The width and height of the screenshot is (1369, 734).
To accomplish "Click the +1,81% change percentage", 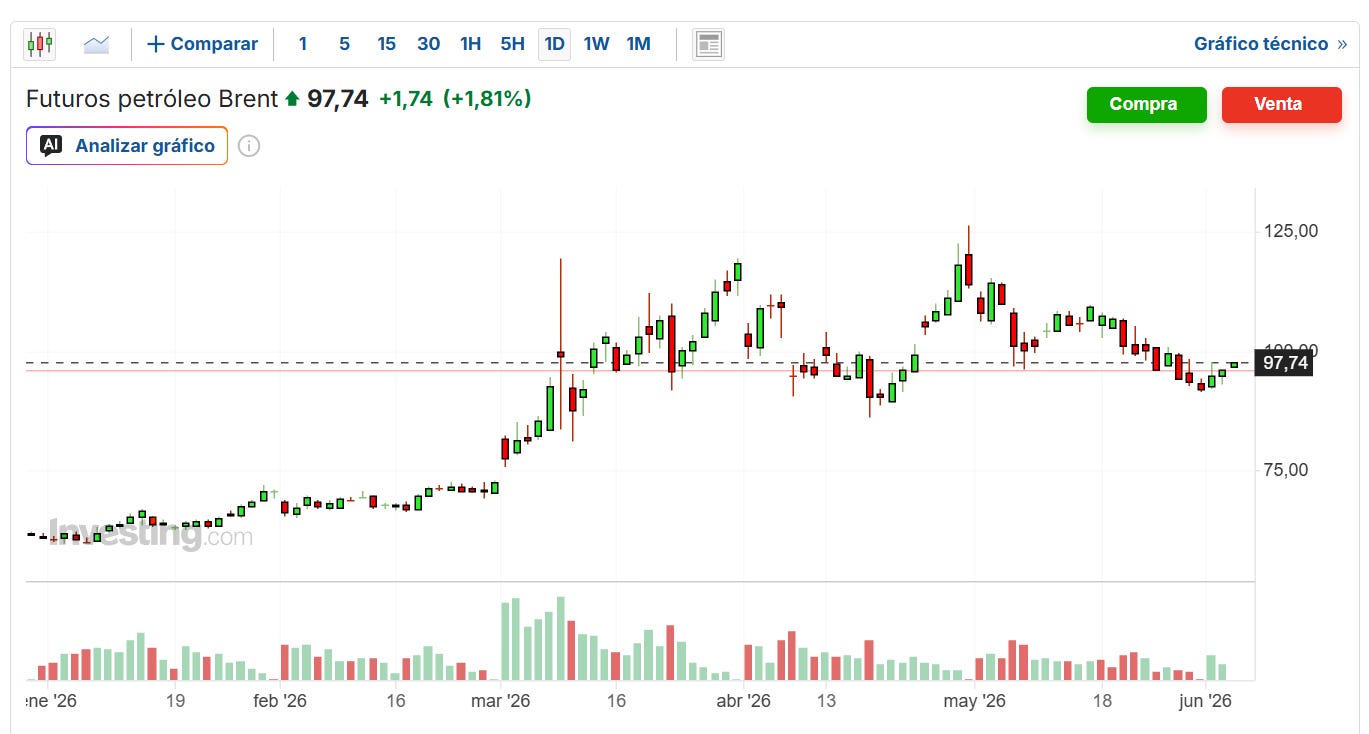I will click(487, 99).
